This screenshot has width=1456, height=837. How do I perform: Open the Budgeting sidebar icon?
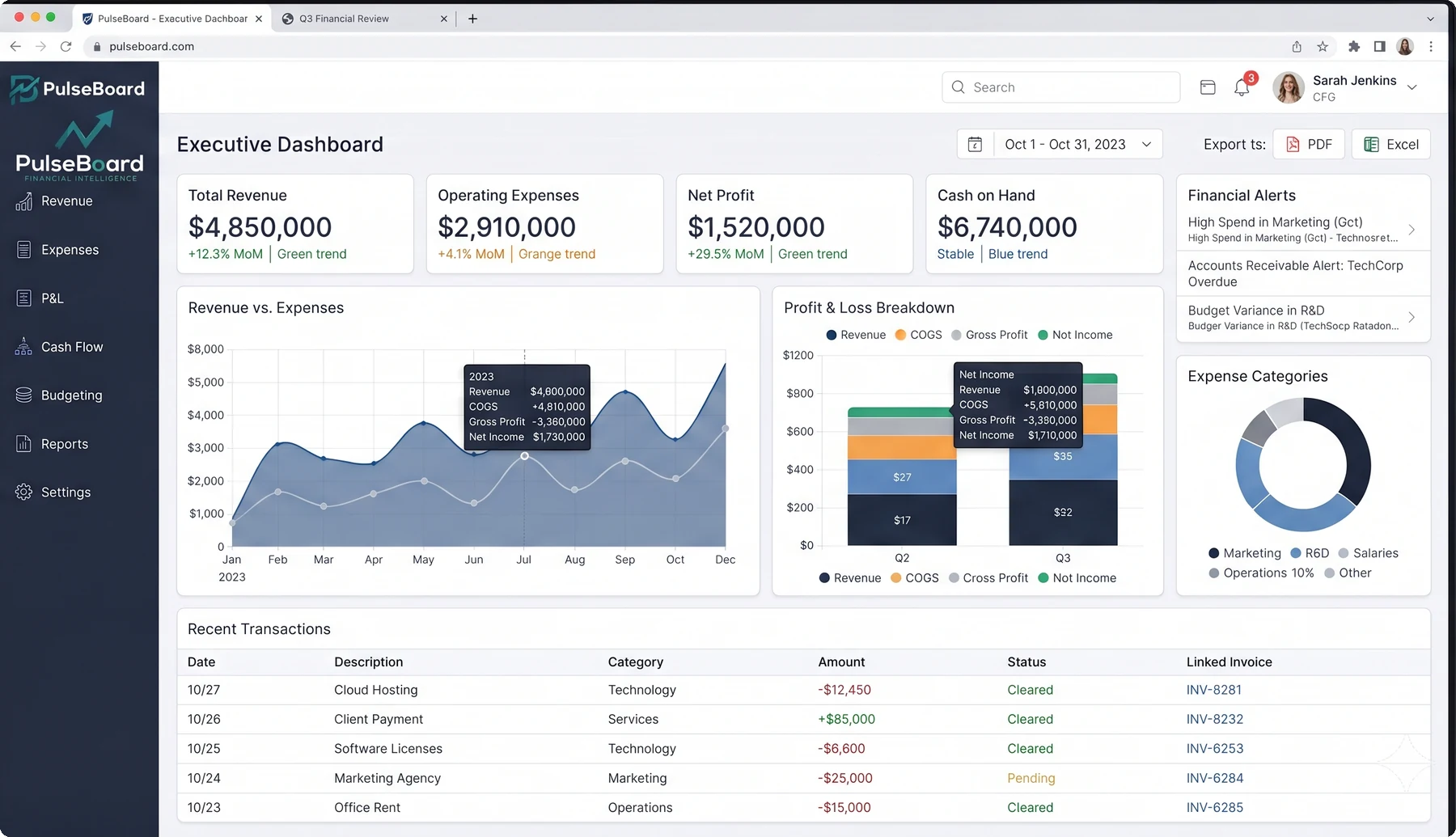[24, 395]
